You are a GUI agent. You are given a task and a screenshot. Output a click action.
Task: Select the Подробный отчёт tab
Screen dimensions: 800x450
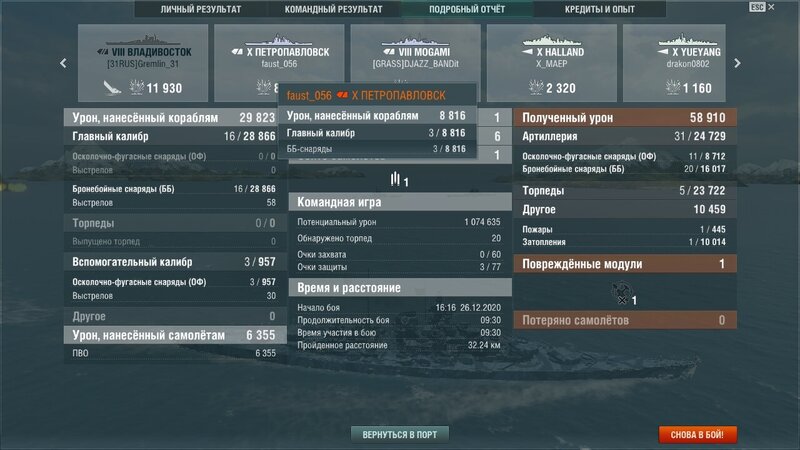(x=467, y=9)
